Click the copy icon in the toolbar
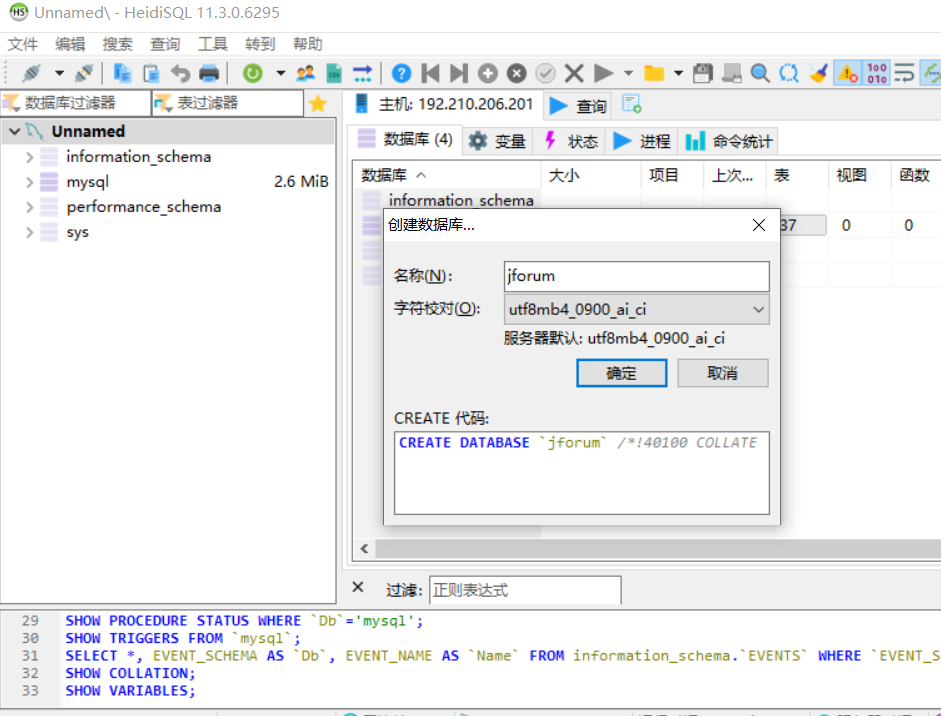Image resolution: width=941 pixels, height=716 pixels. point(122,73)
